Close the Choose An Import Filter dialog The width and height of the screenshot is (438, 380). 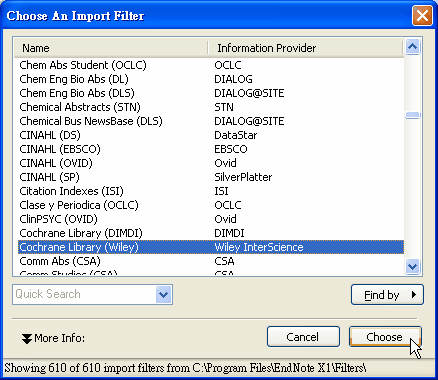pyautogui.click(x=422, y=16)
